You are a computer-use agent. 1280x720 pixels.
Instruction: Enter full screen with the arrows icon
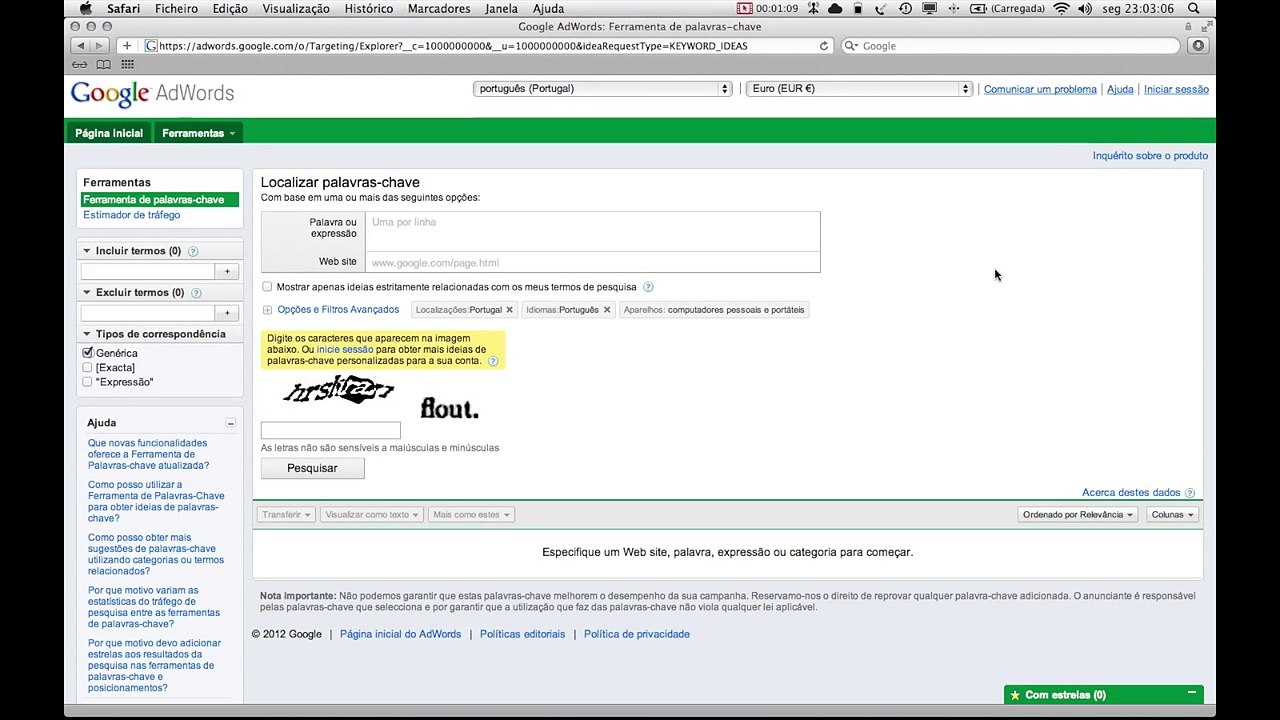[1205, 27]
